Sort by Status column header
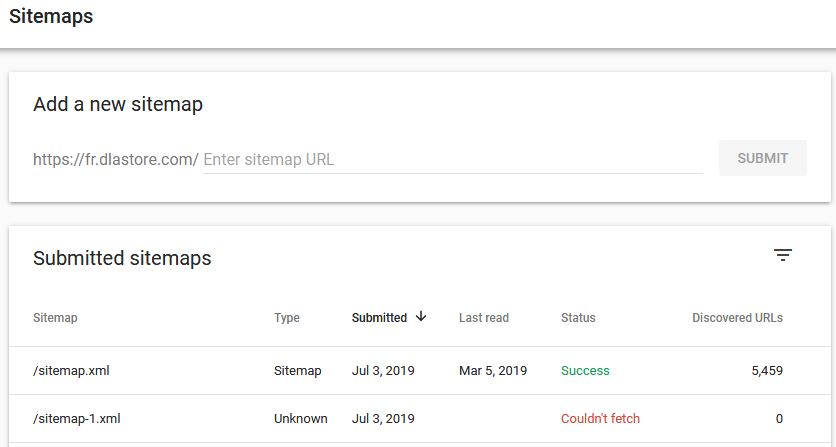 coord(578,318)
